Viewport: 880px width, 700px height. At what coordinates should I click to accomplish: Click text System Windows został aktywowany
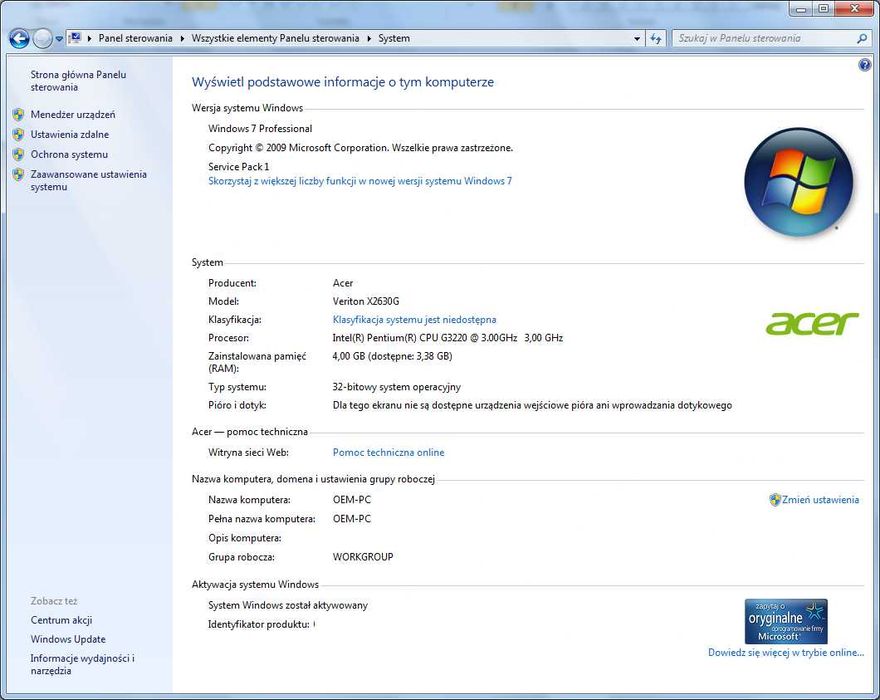click(288, 605)
